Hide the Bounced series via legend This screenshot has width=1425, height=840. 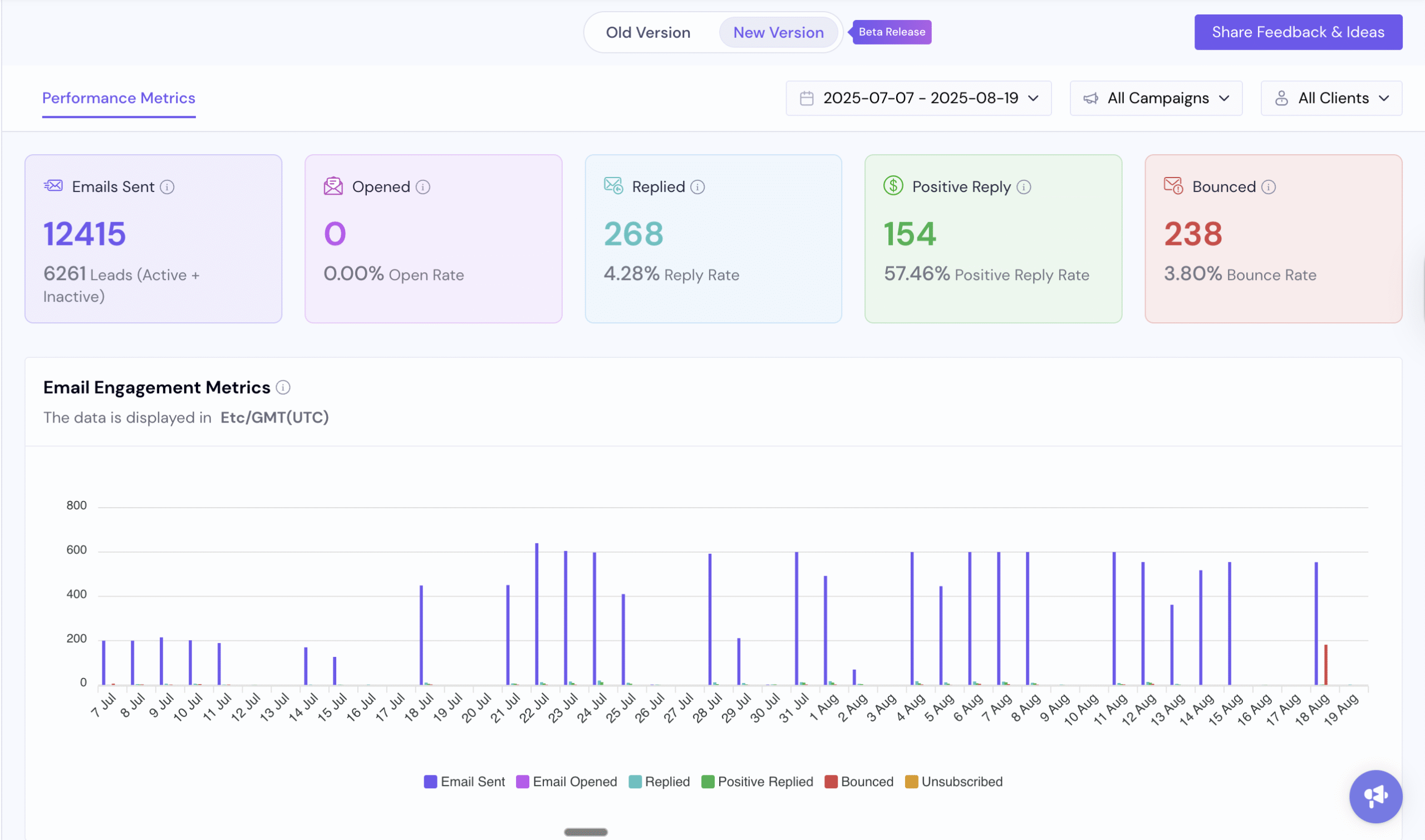pos(859,782)
